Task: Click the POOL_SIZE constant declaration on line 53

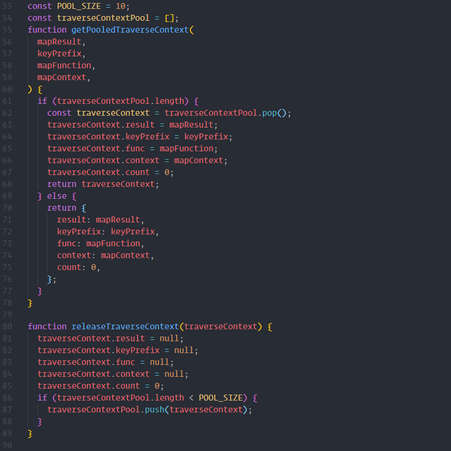Action: [x=79, y=6]
